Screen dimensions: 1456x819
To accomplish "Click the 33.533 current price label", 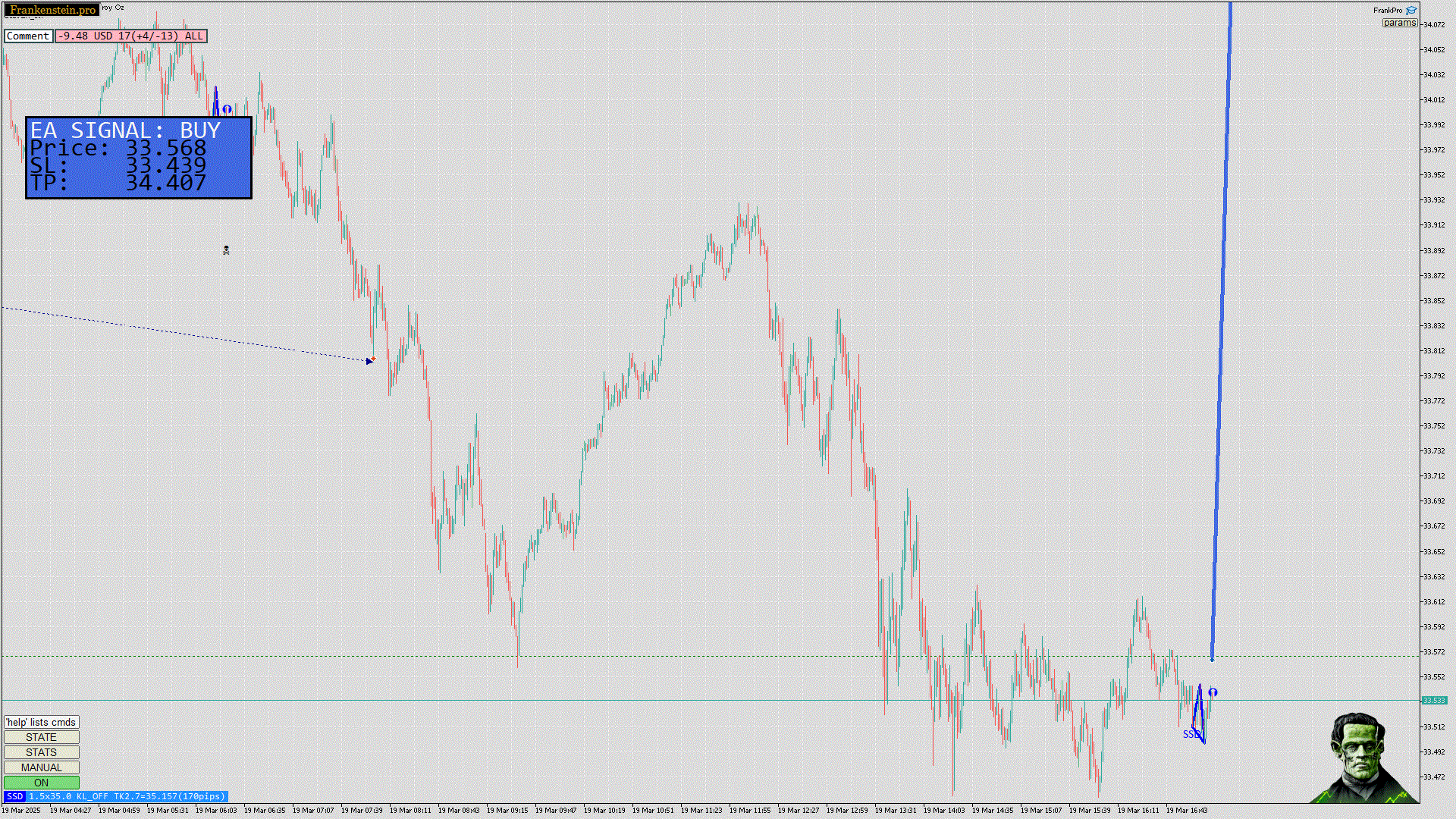I will (x=1433, y=700).
